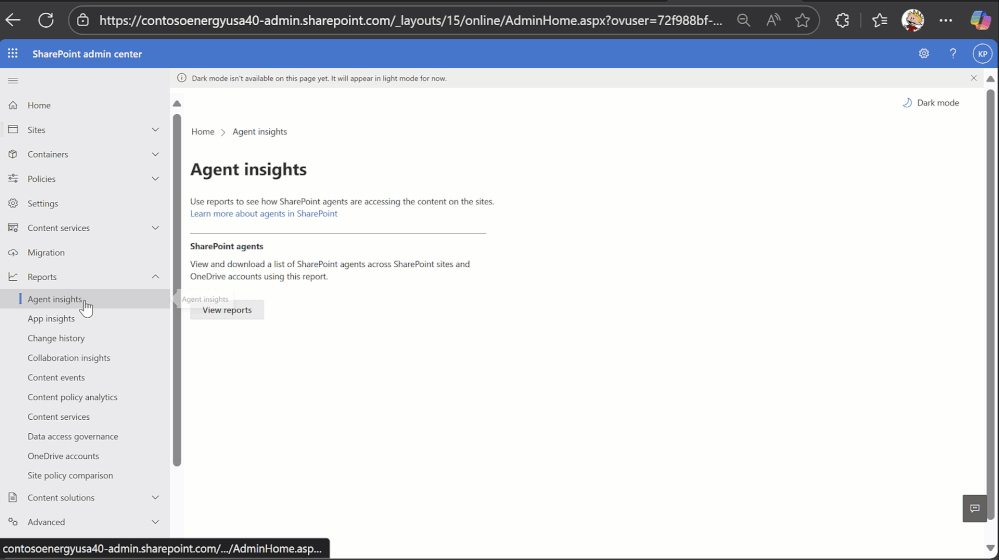Image resolution: width=999 pixels, height=560 pixels.
Task: Expand the Sites chevron
Action: pyautogui.click(x=155, y=129)
